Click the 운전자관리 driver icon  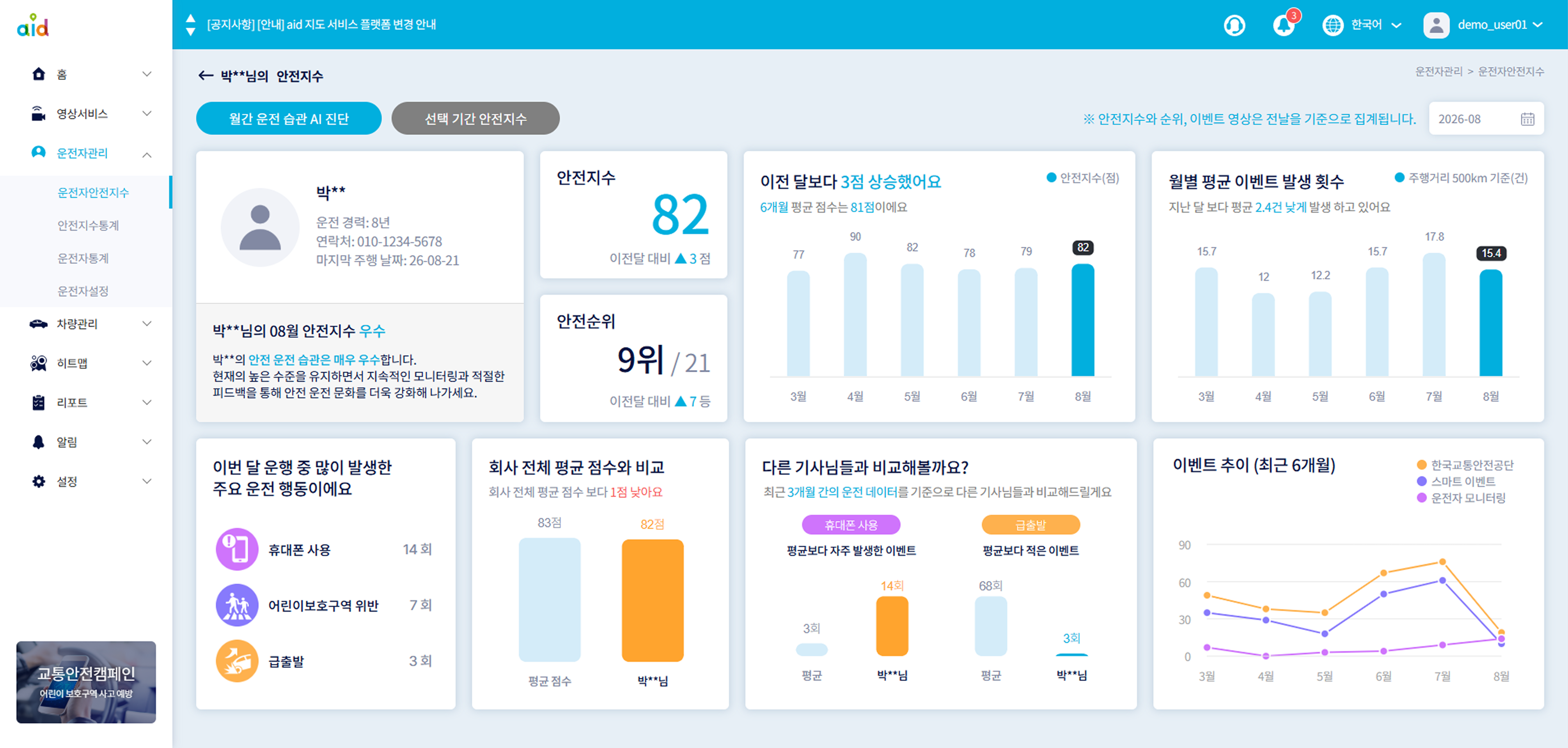(38, 152)
